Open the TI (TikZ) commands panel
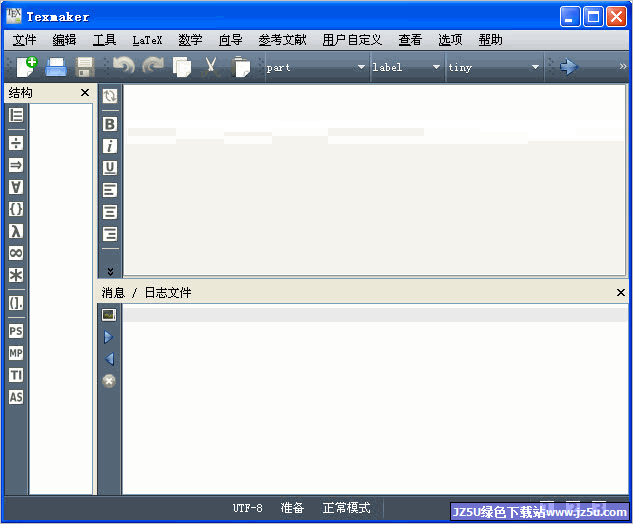This screenshot has height=524, width=633. point(16,375)
